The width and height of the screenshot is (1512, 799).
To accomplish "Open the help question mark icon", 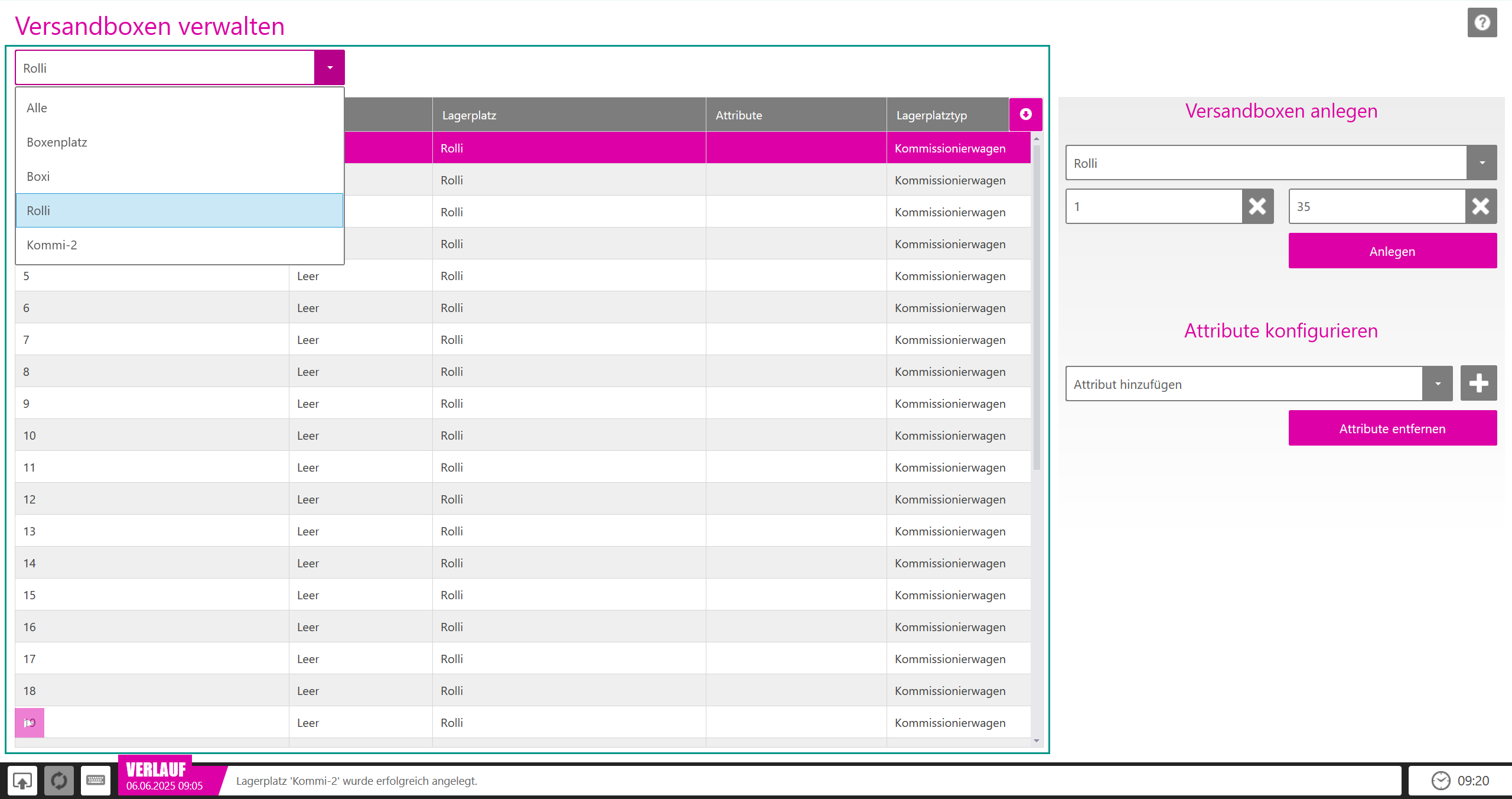I will click(1481, 23).
